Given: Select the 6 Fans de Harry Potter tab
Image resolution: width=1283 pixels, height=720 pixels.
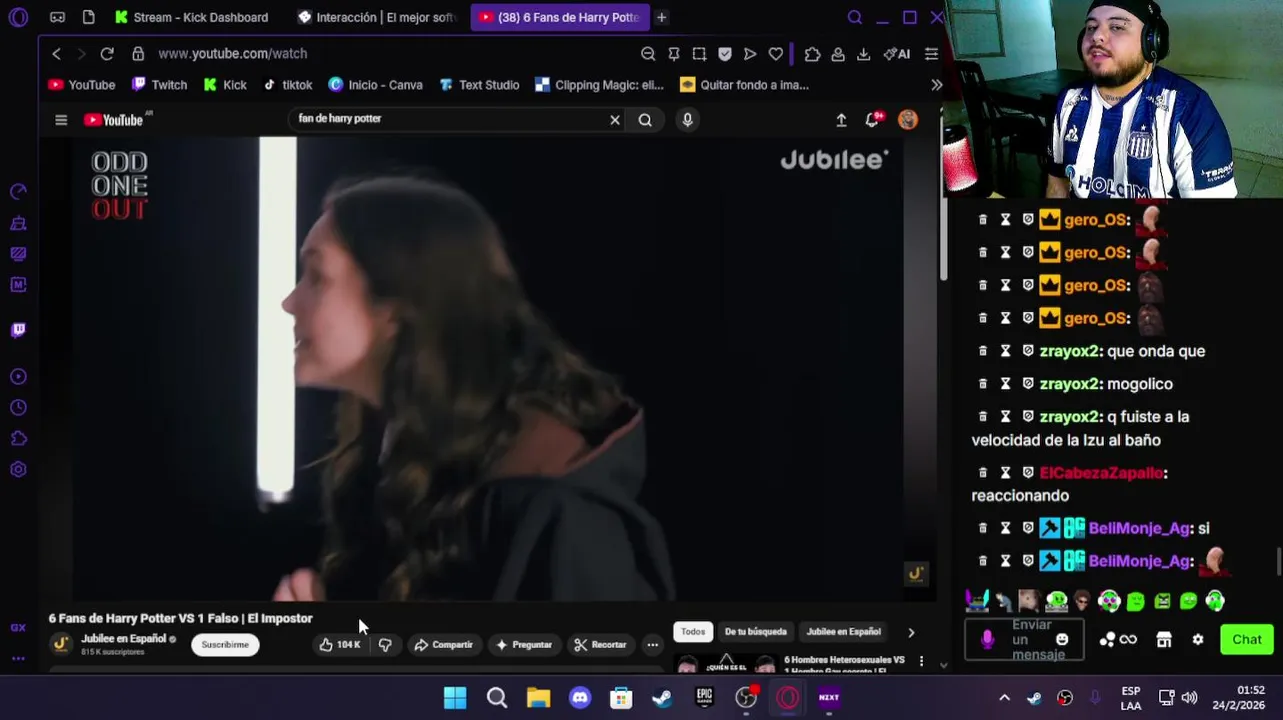Looking at the screenshot, I should 559,17.
